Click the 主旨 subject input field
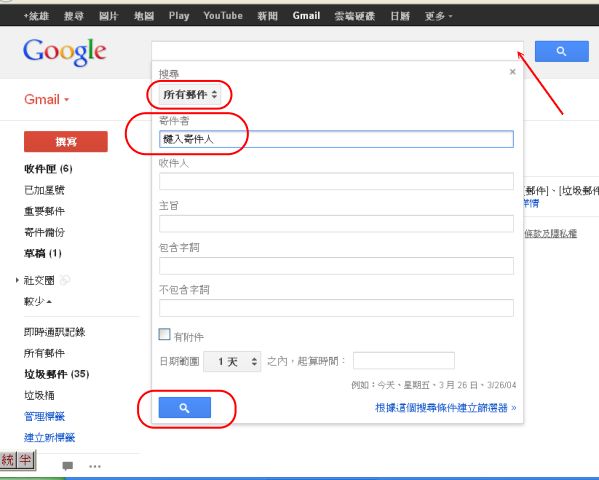Viewport: 599px width, 480px height. click(336, 223)
